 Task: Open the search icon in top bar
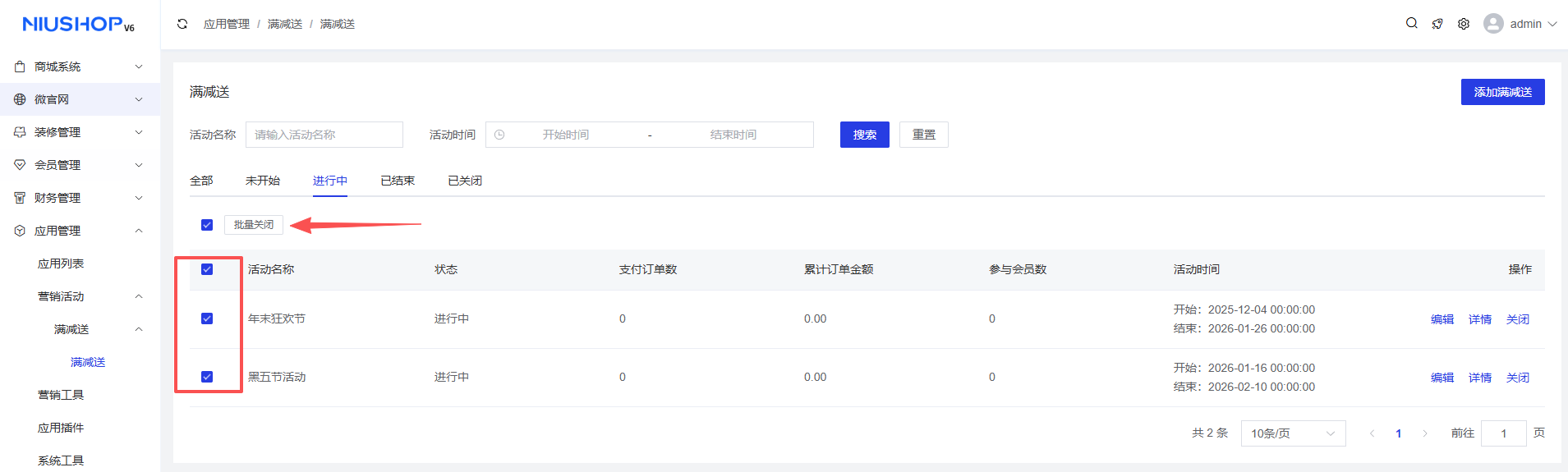[x=1411, y=23]
